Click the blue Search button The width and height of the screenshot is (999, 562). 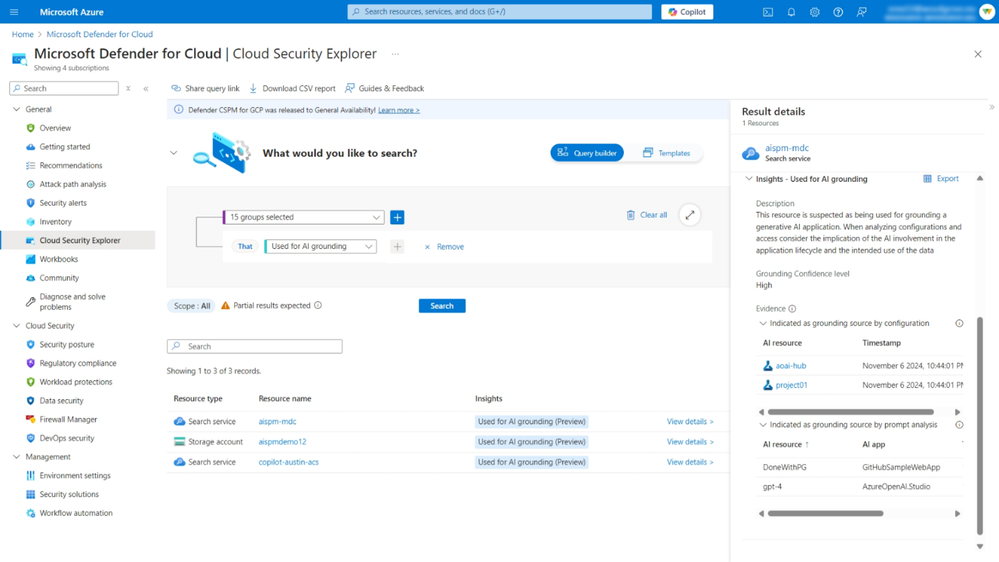442,306
